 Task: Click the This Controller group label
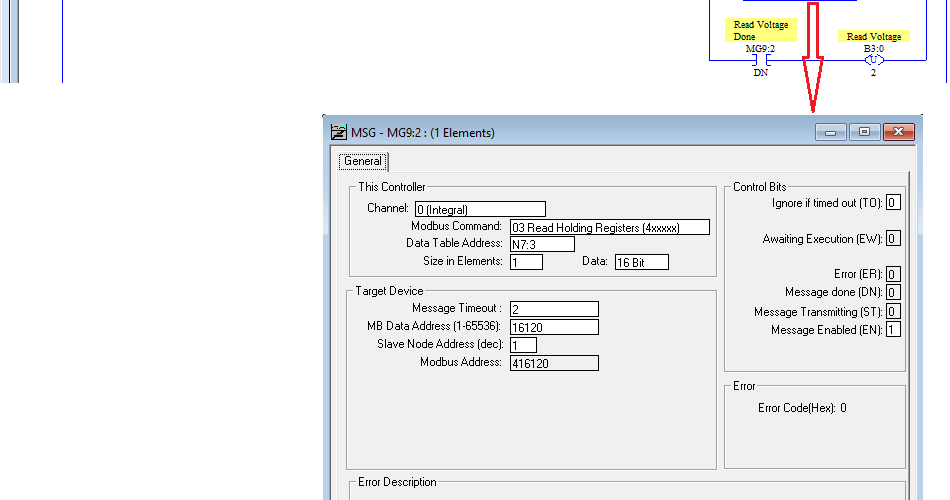point(391,187)
